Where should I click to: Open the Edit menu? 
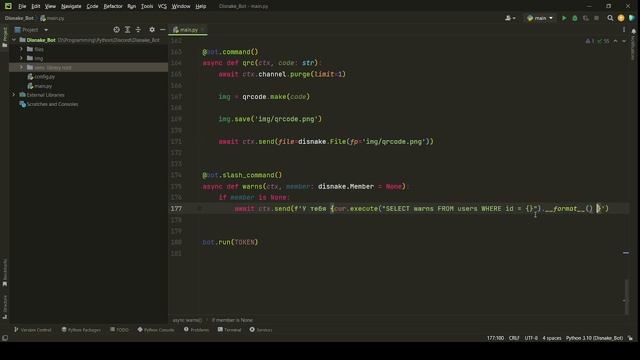36,6
